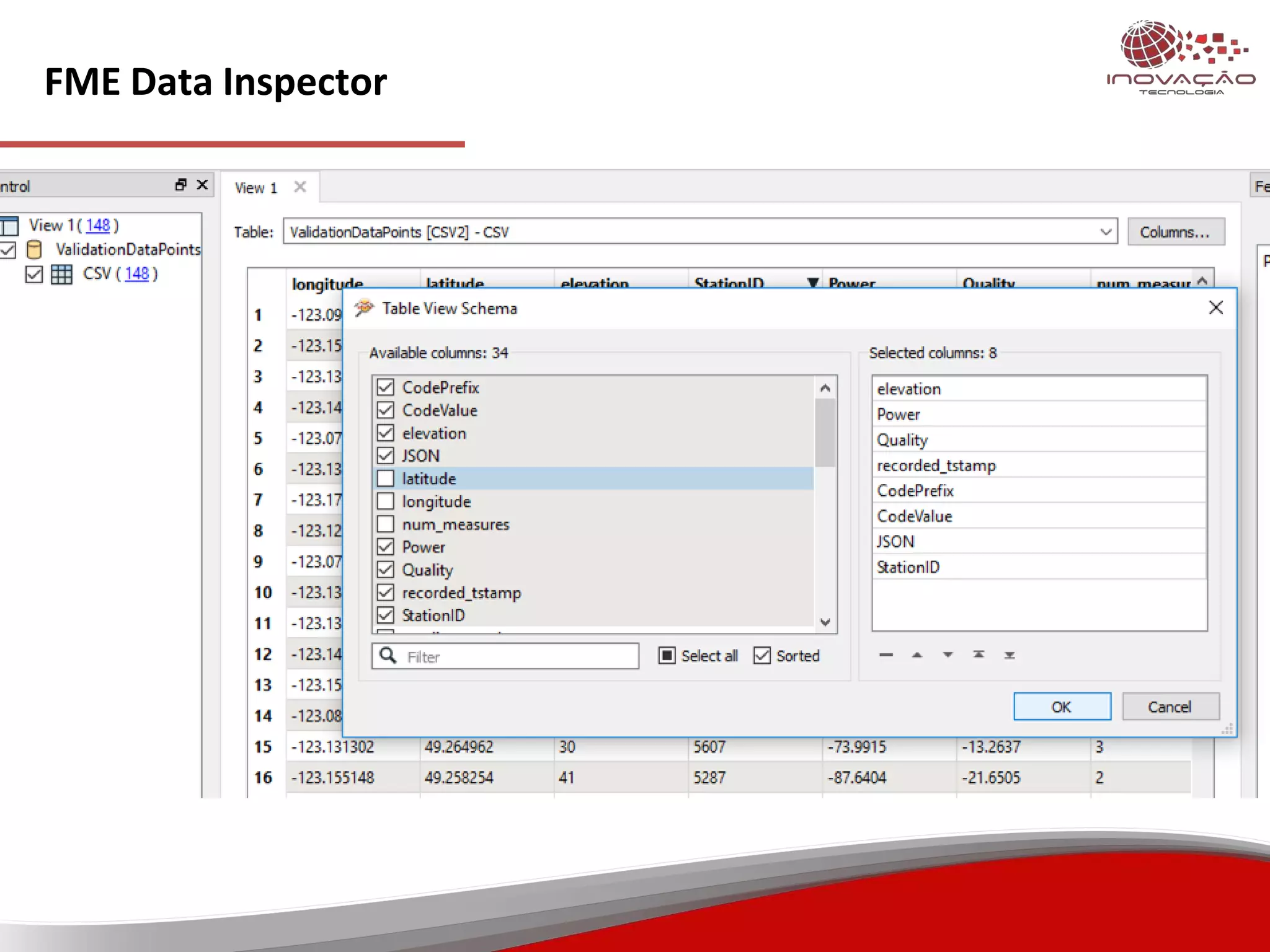Select elevation in Selected columns
This screenshot has height=952, width=1270.
(1039, 389)
